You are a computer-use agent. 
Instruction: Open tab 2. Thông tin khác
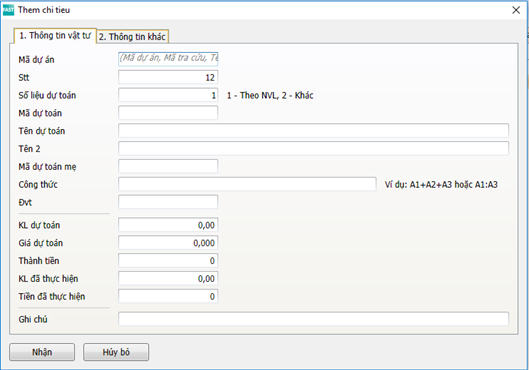(132, 36)
